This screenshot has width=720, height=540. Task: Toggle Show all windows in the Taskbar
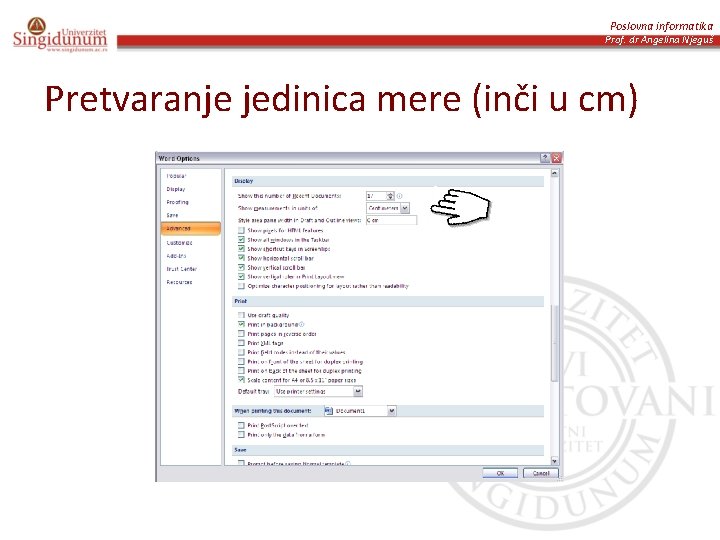[x=241, y=239]
